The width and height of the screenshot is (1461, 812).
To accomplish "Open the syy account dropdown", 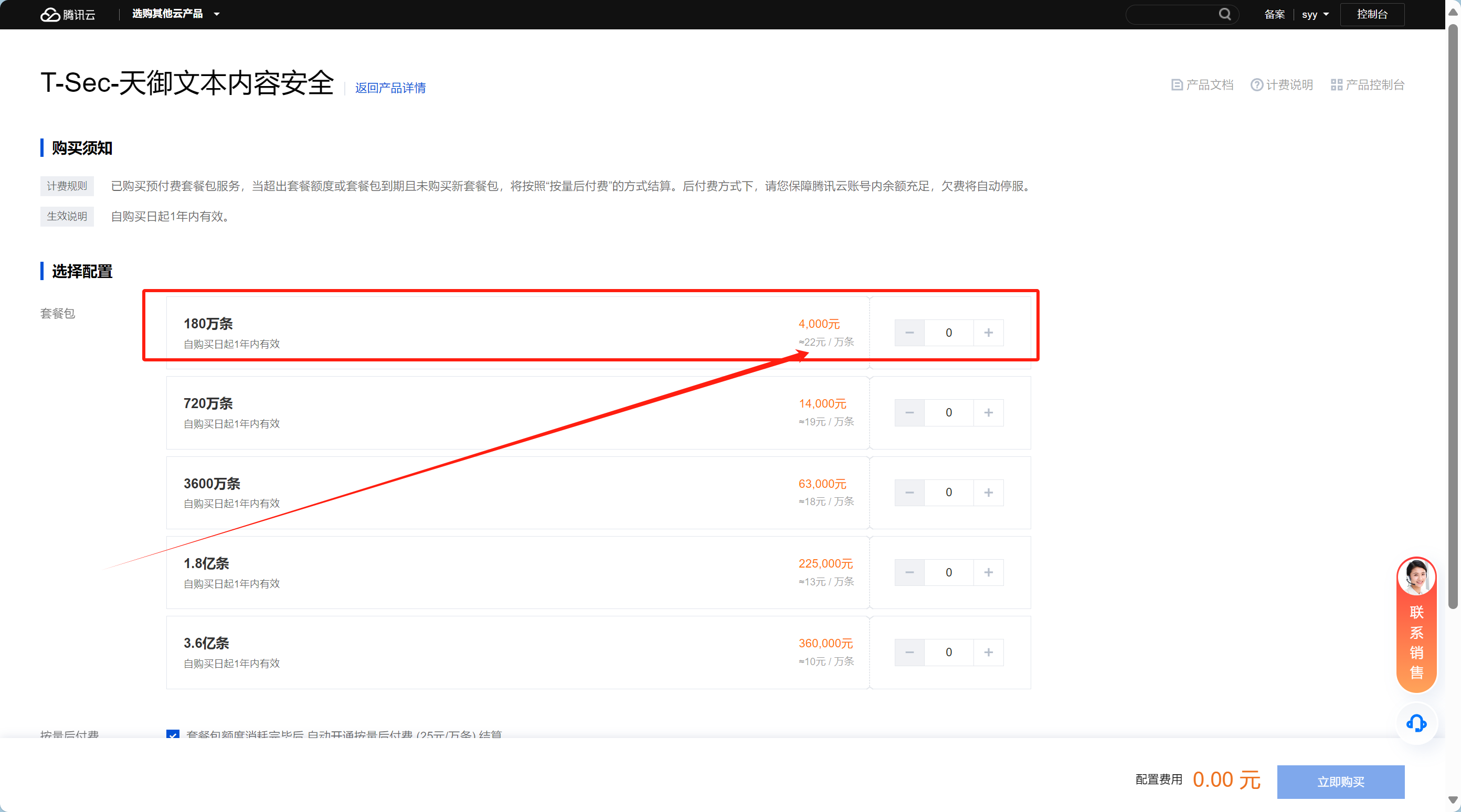I will point(1315,15).
